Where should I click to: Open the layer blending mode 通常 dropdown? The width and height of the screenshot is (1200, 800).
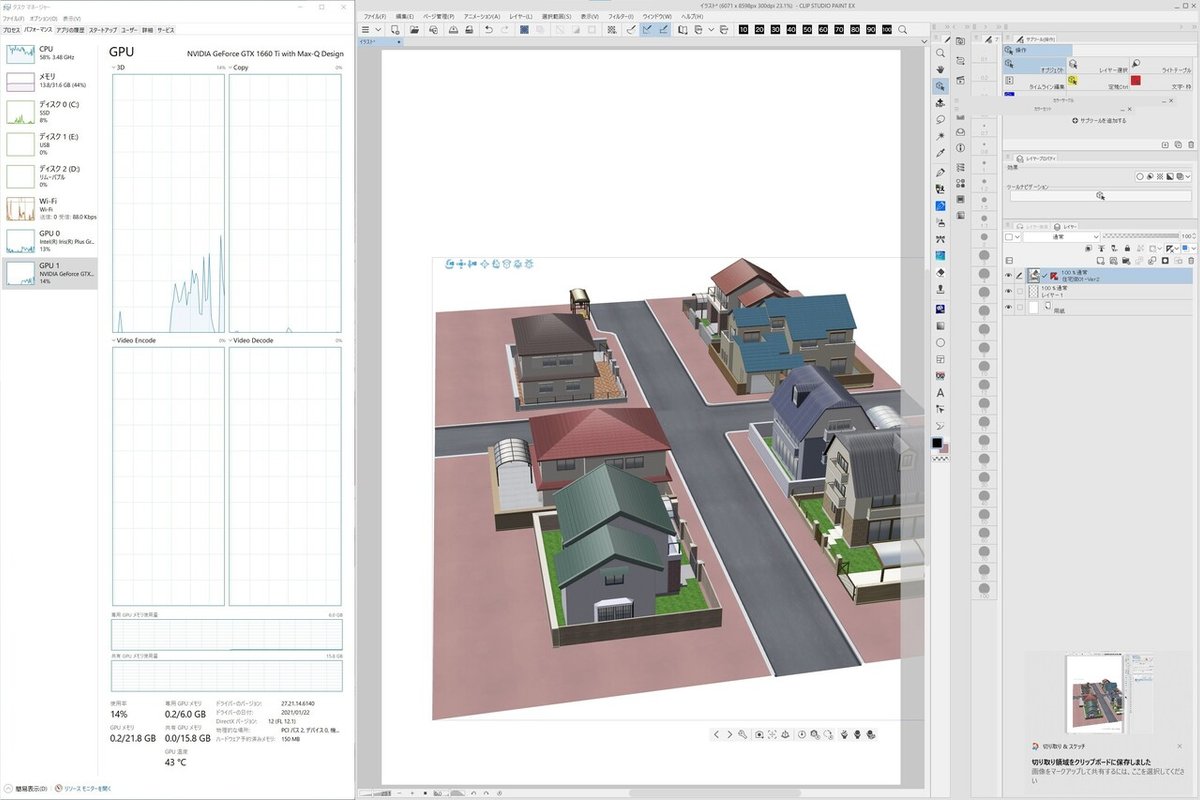click(1062, 237)
